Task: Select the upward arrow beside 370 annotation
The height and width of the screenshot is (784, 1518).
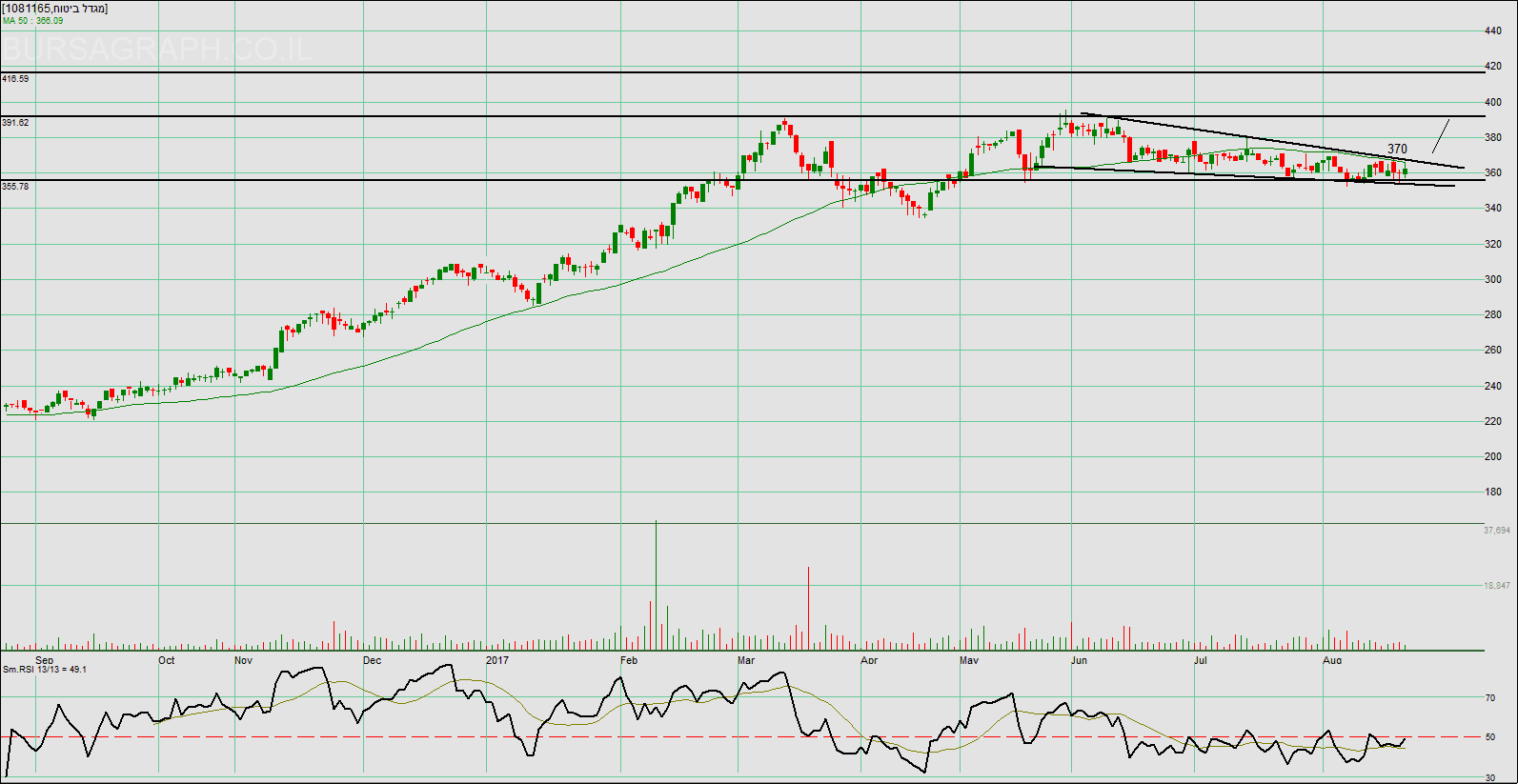Action: point(1441,135)
